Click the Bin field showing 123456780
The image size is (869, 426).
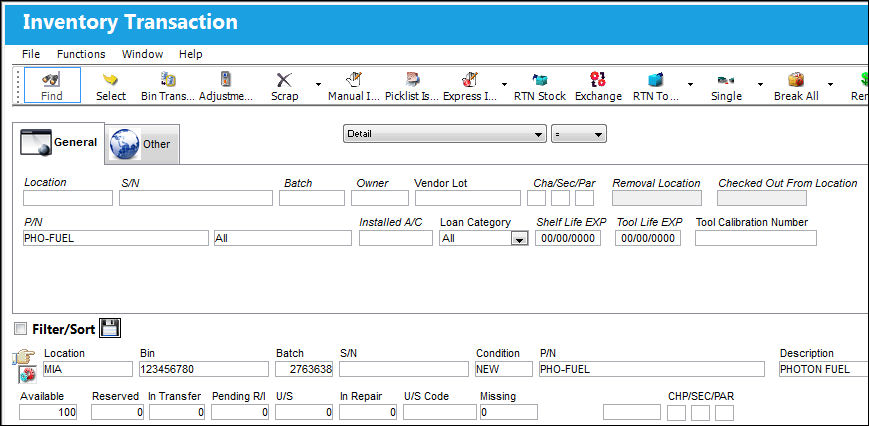(x=203, y=369)
